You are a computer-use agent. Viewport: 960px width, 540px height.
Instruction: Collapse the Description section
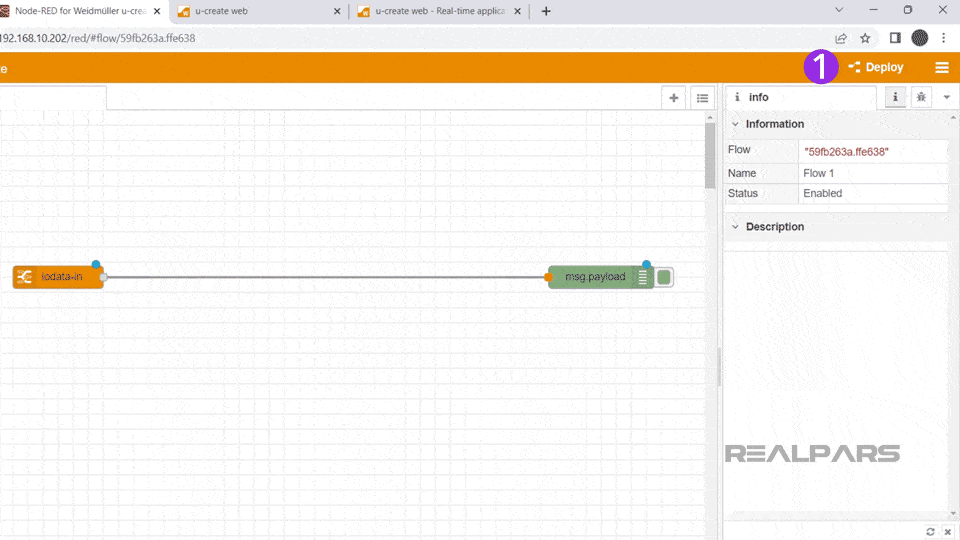tap(735, 227)
